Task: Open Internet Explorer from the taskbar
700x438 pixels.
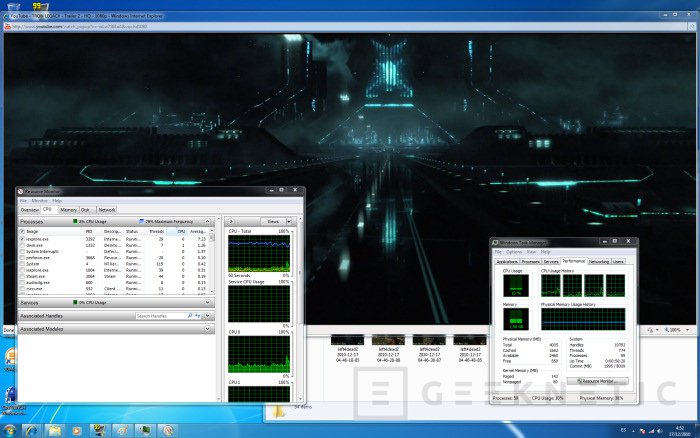Action: pyautogui.click(x=32, y=430)
